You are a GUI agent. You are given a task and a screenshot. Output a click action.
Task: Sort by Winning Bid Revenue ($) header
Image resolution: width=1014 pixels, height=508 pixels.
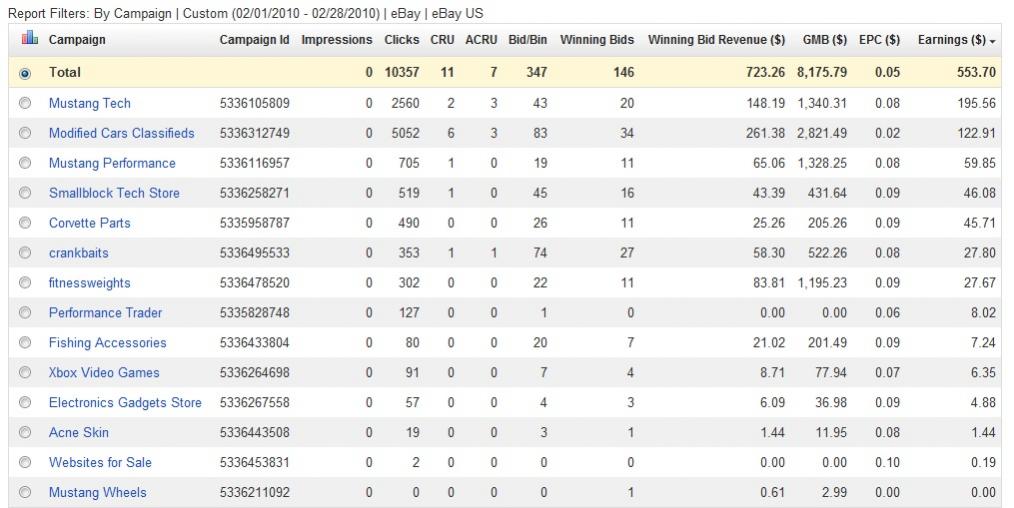(716, 40)
